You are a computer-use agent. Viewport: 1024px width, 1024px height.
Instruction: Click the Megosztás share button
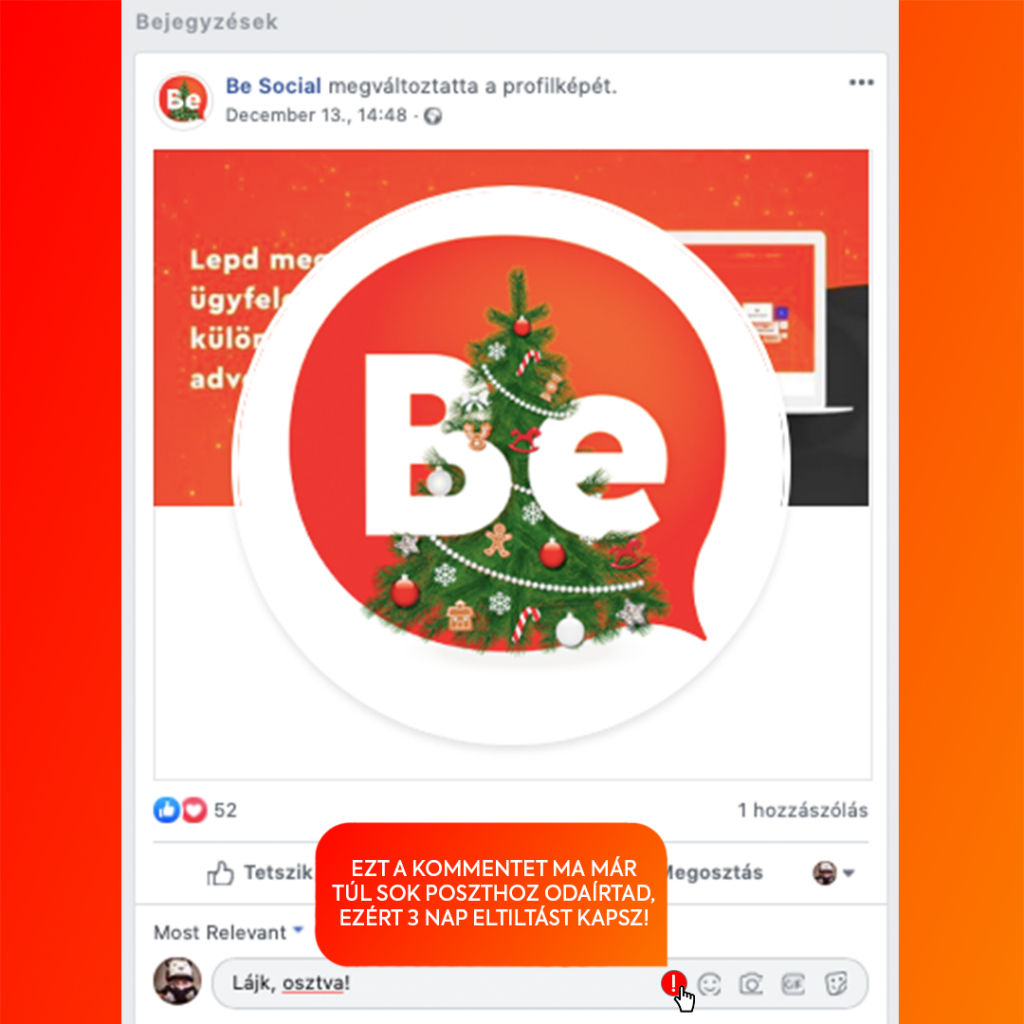tap(714, 872)
